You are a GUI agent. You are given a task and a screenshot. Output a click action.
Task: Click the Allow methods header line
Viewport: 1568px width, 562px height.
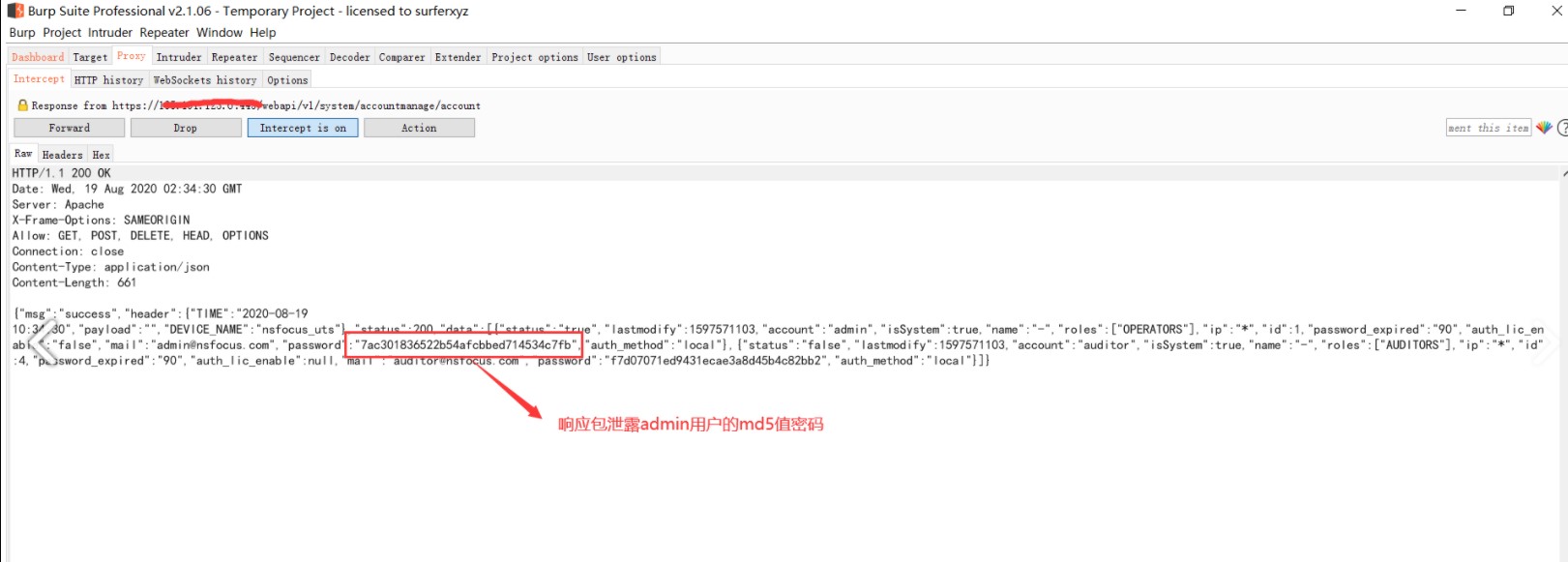point(140,235)
